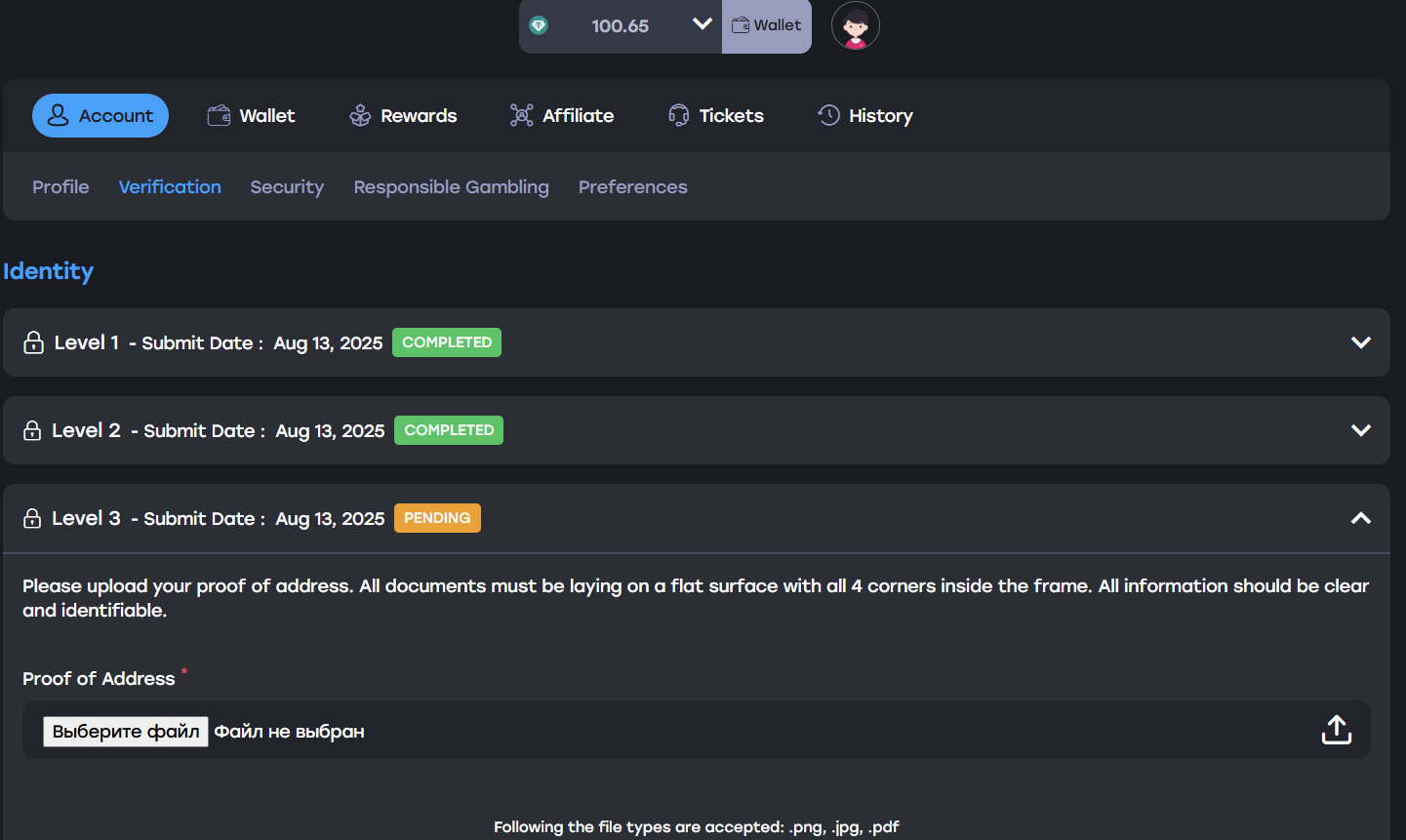Click the headset icon beside Tickets
The width and height of the screenshot is (1406, 840).
679,115
